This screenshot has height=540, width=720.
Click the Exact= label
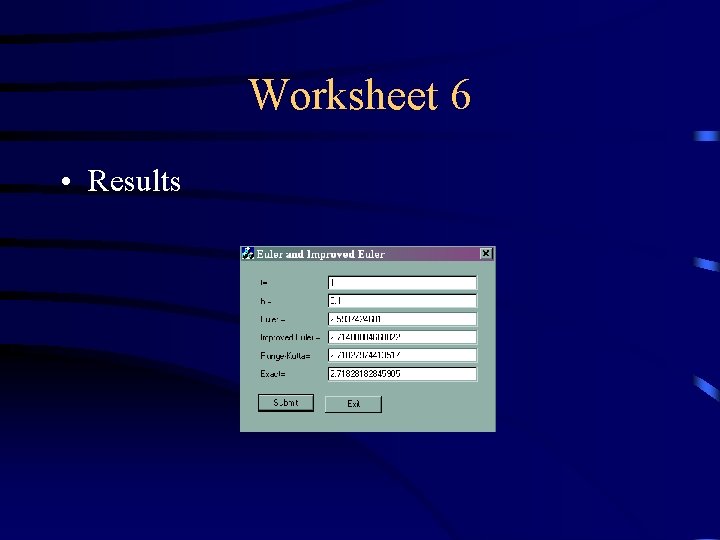pyautogui.click(x=273, y=374)
